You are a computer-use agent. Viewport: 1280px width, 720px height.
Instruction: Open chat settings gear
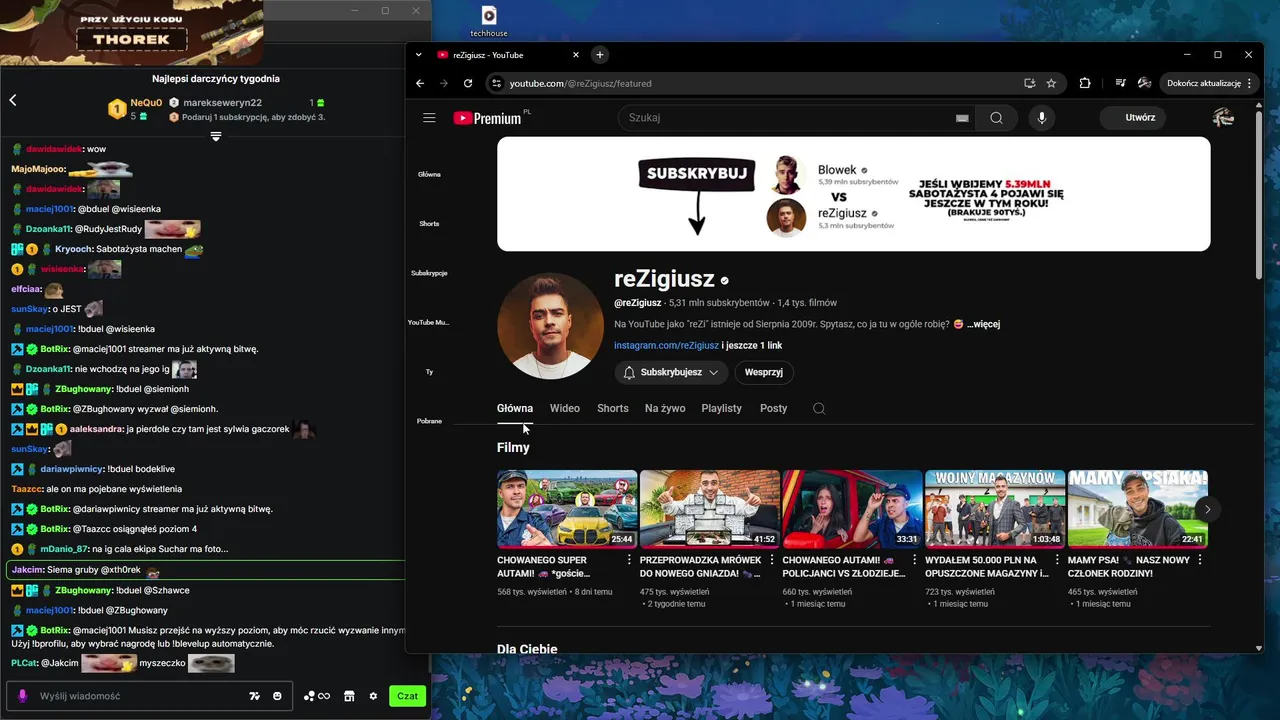[x=373, y=696]
